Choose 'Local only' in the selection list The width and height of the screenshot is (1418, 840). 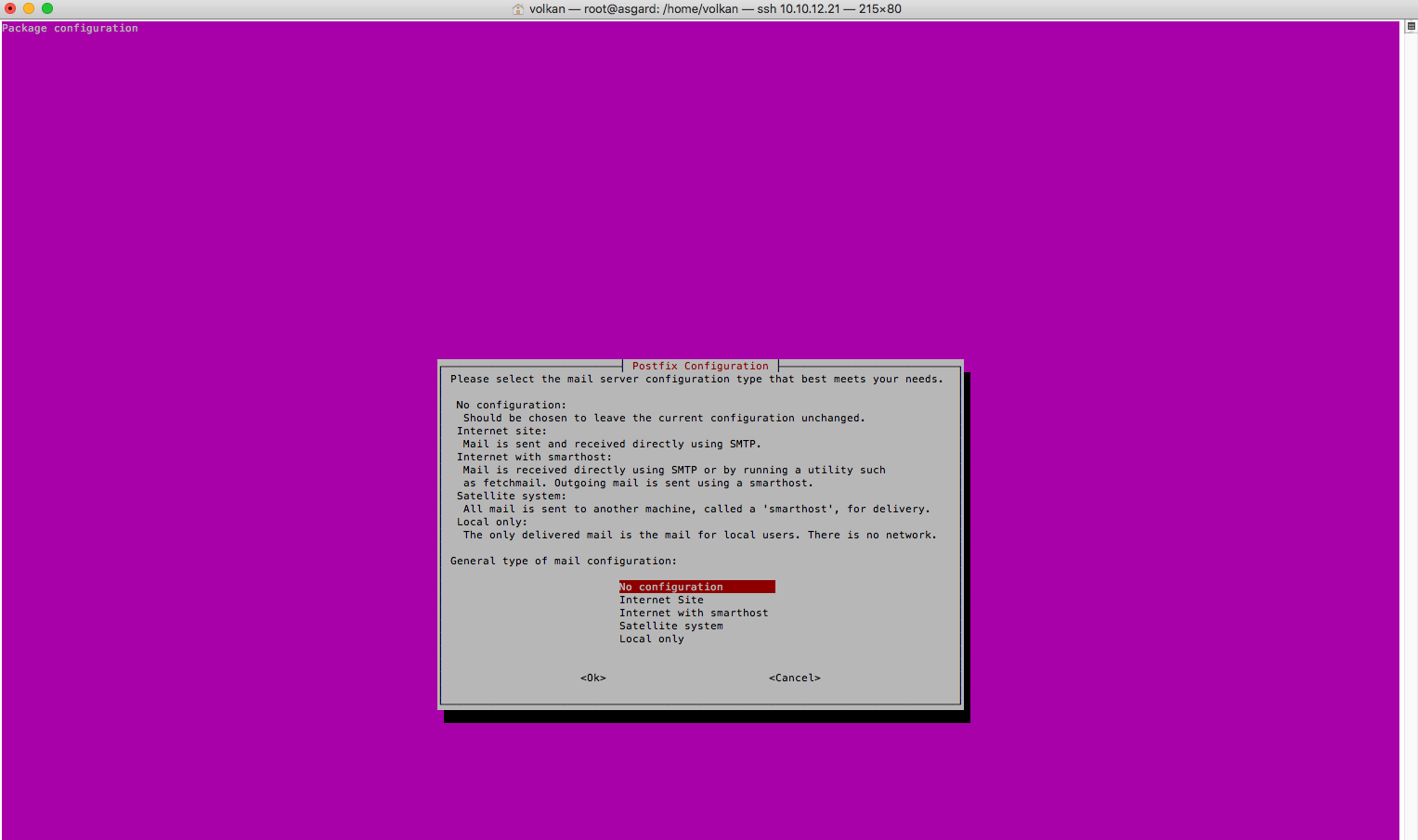(651, 639)
